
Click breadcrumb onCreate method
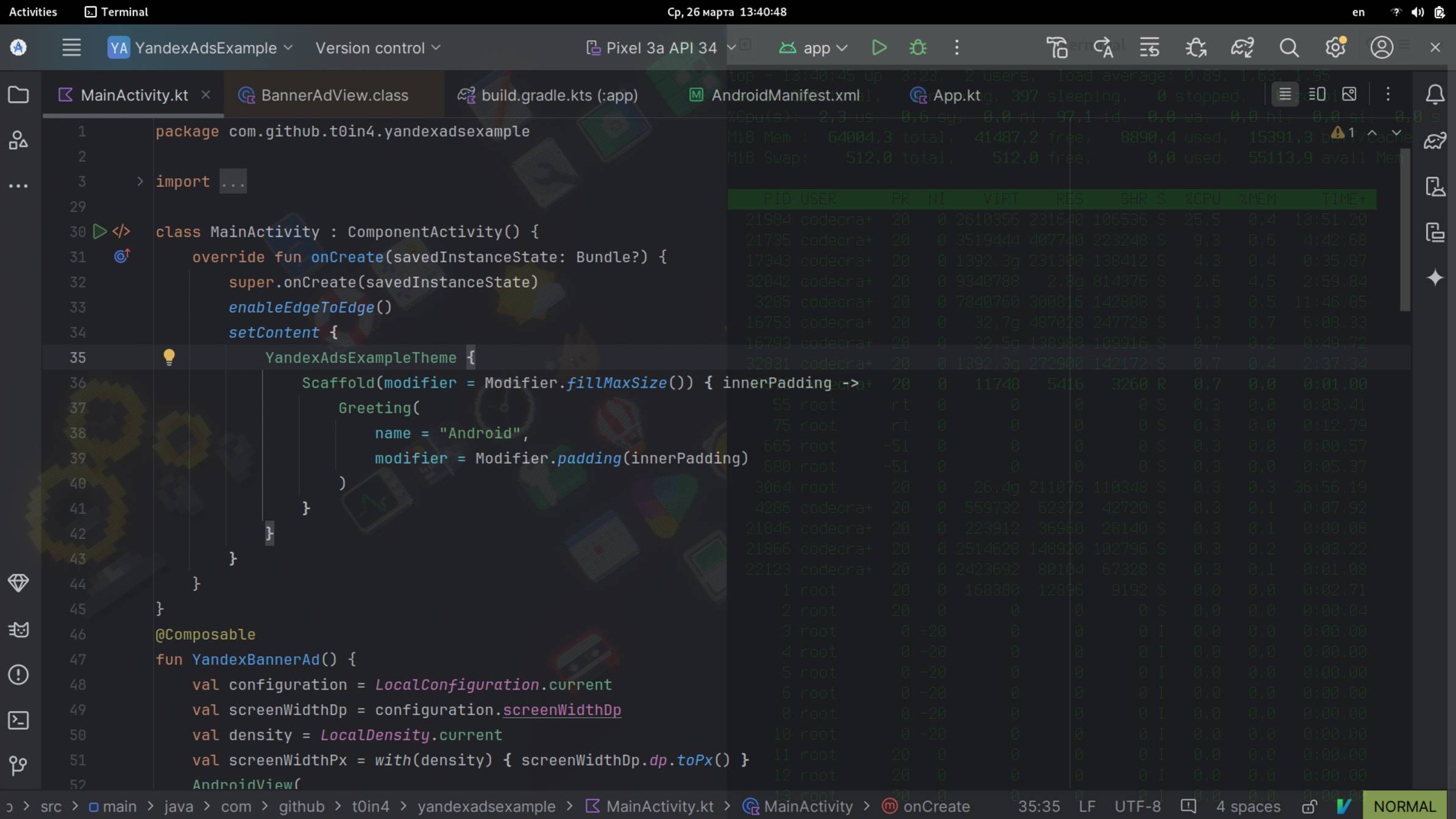click(x=926, y=806)
